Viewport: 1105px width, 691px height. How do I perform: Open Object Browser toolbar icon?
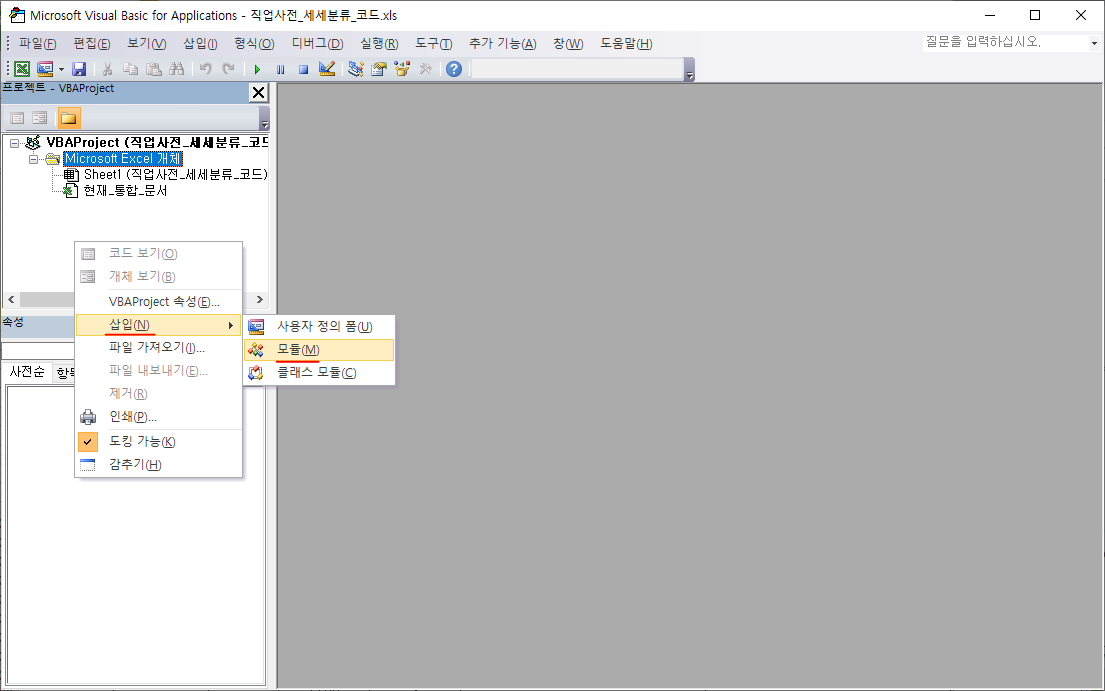tap(402, 69)
